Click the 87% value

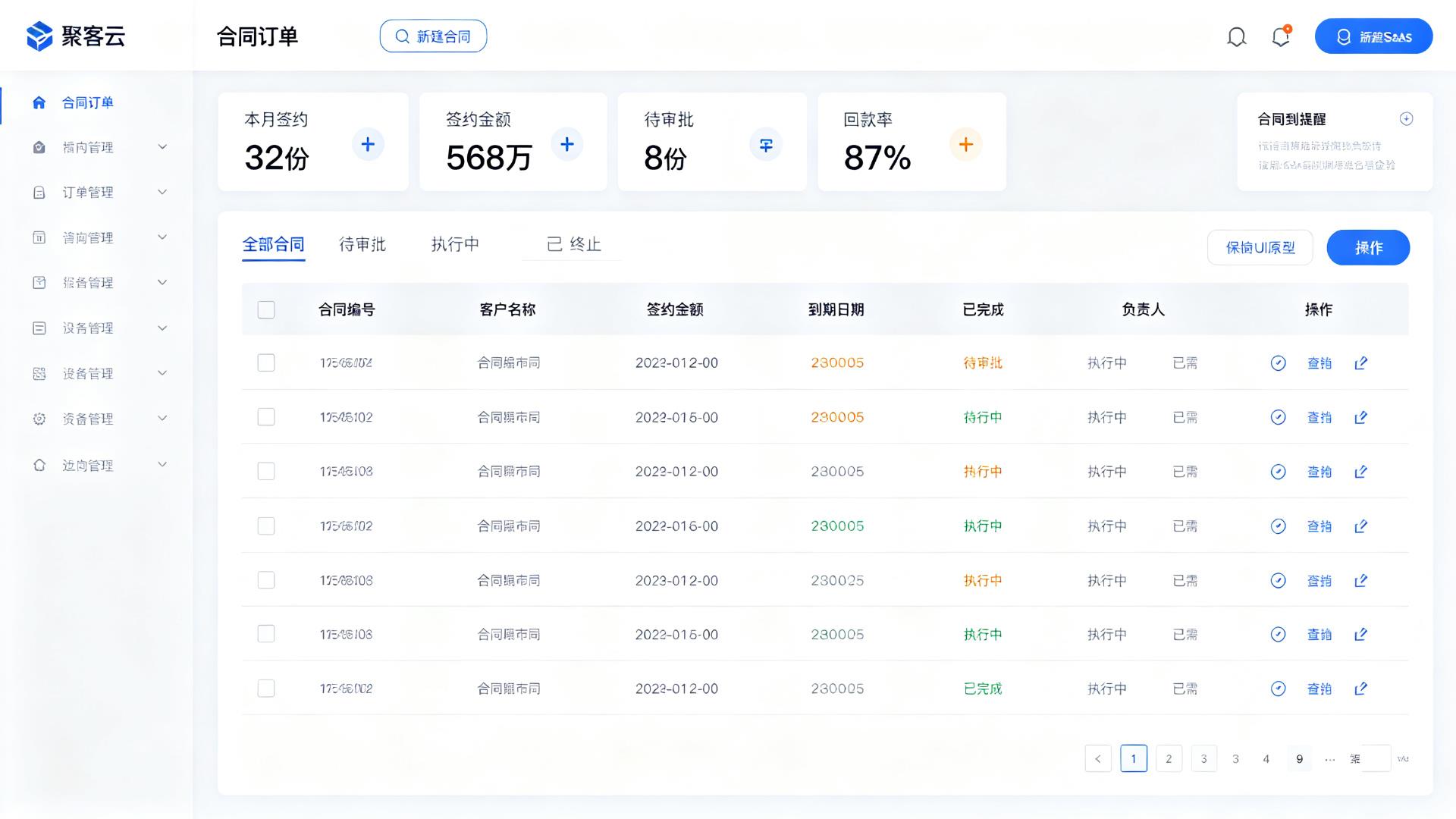tap(877, 158)
